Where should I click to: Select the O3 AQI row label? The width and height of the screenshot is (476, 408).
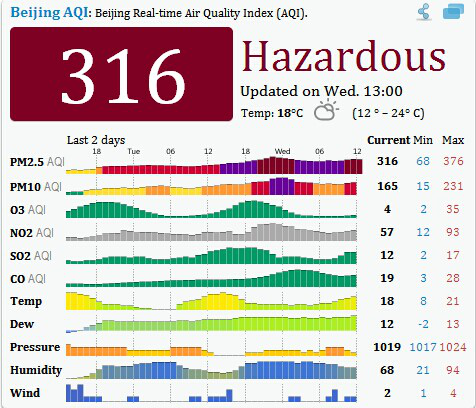pyautogui.click(x=28, y=210)
